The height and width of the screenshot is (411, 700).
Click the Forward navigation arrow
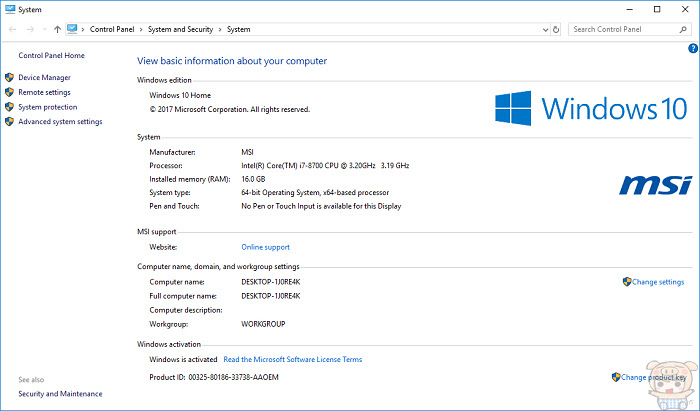coord(30,29)
